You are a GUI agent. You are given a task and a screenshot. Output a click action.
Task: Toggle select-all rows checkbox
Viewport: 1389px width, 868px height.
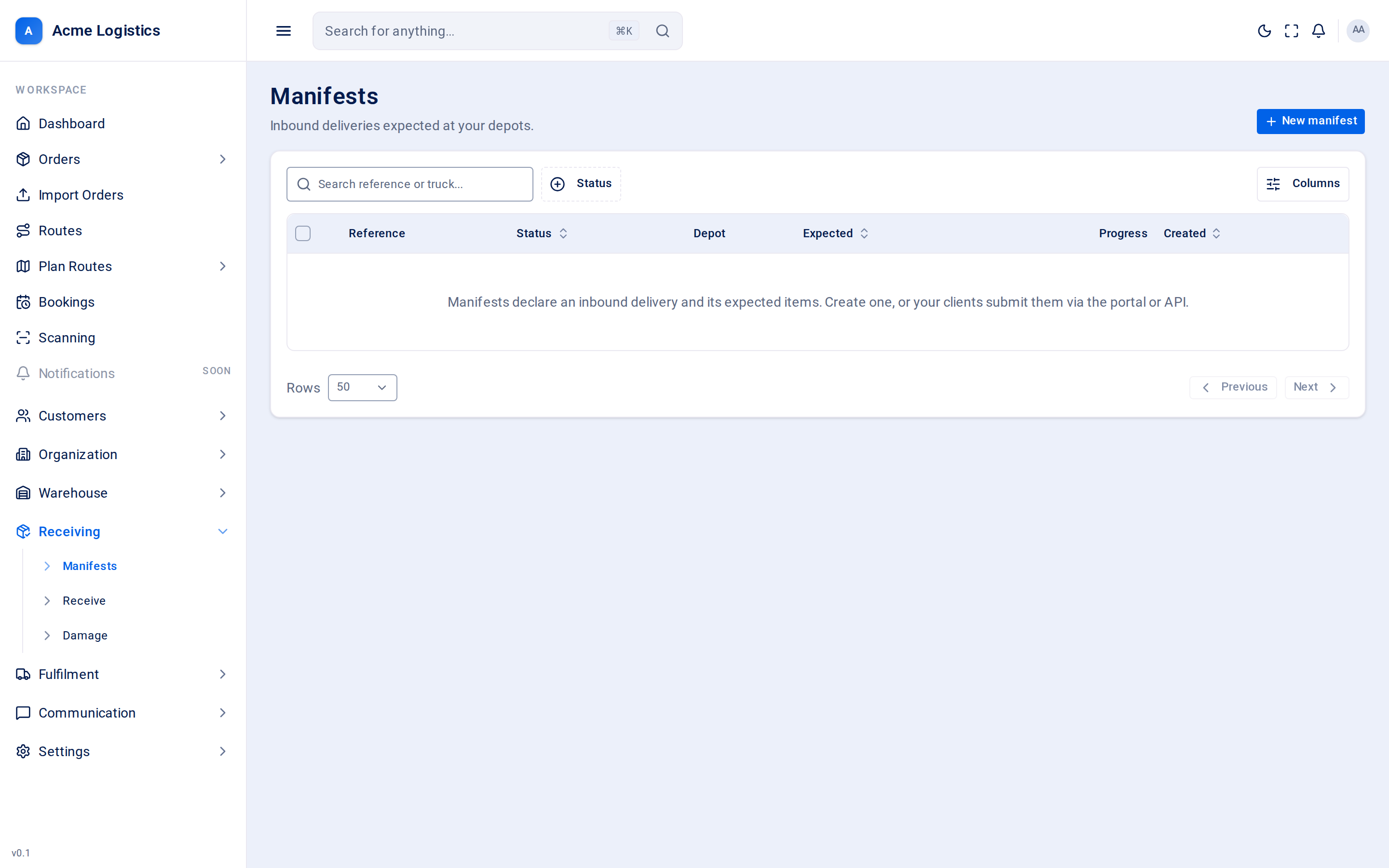point(303,234)
